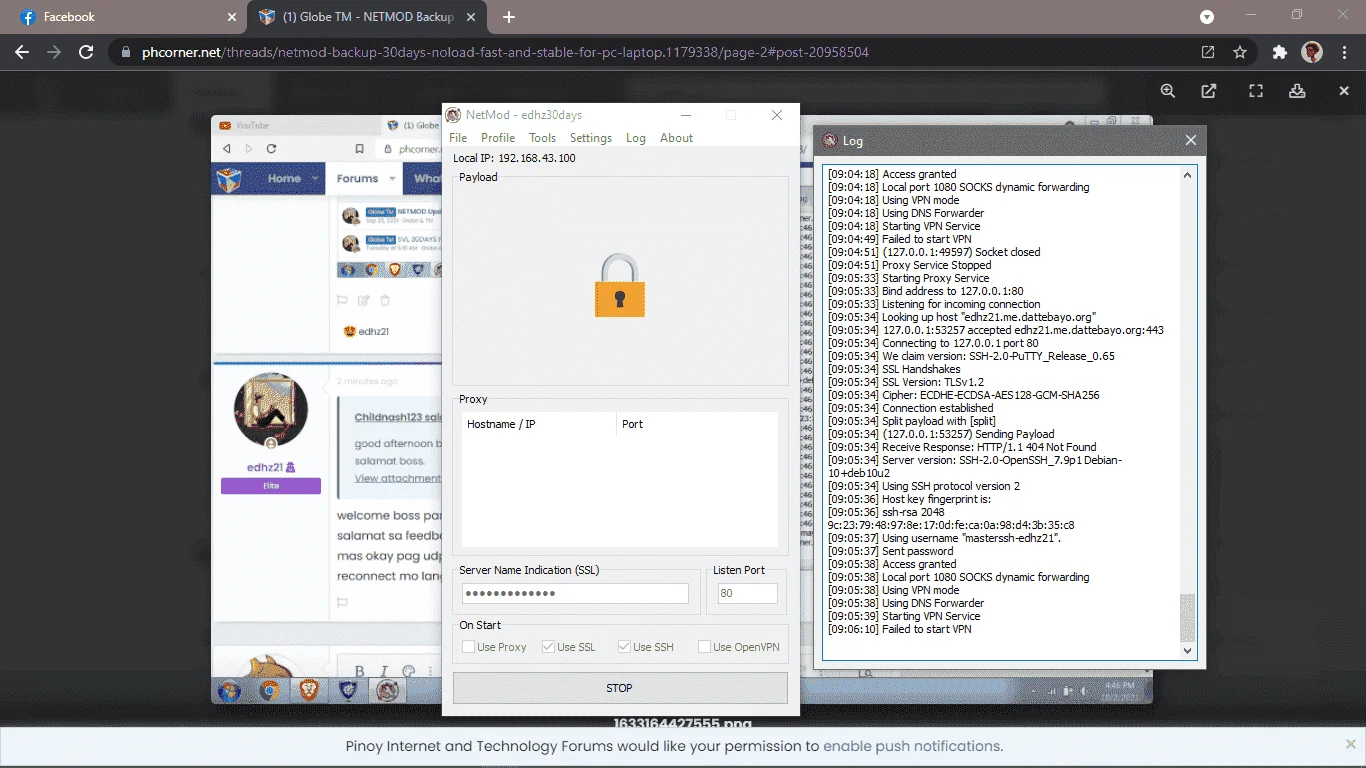Open NetMod File menu

(x=458, y=138)
